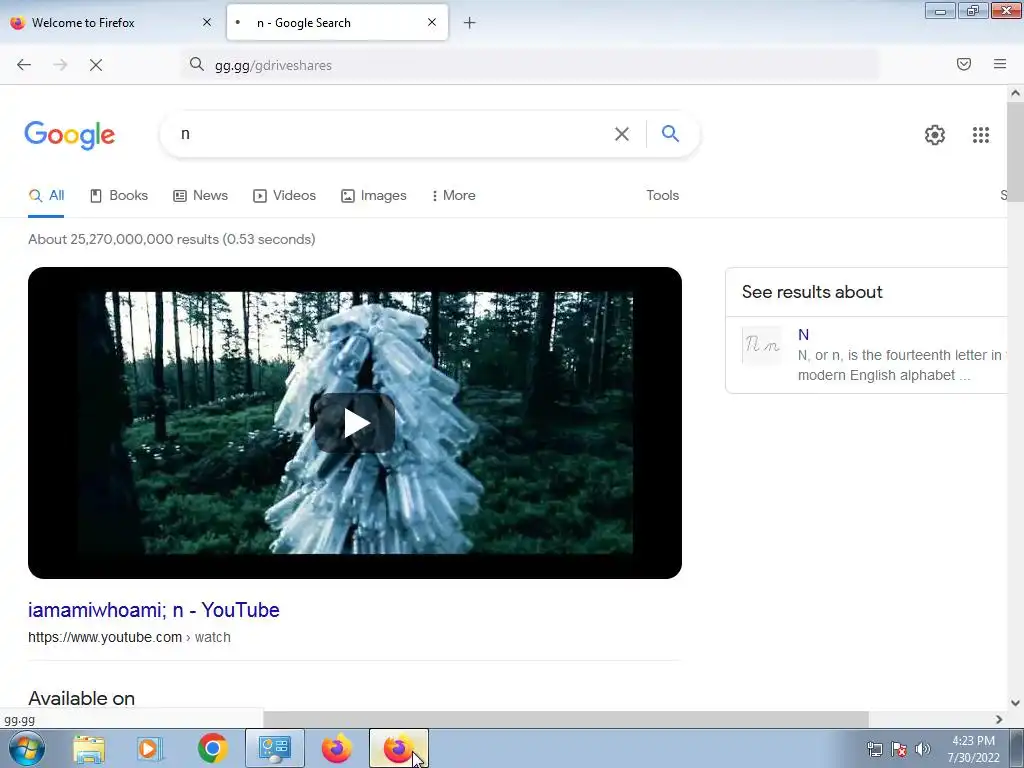Click horizontal scrollbar right arrow
This screenshot has height=768, width=1024.
click(x=999, y=720)
